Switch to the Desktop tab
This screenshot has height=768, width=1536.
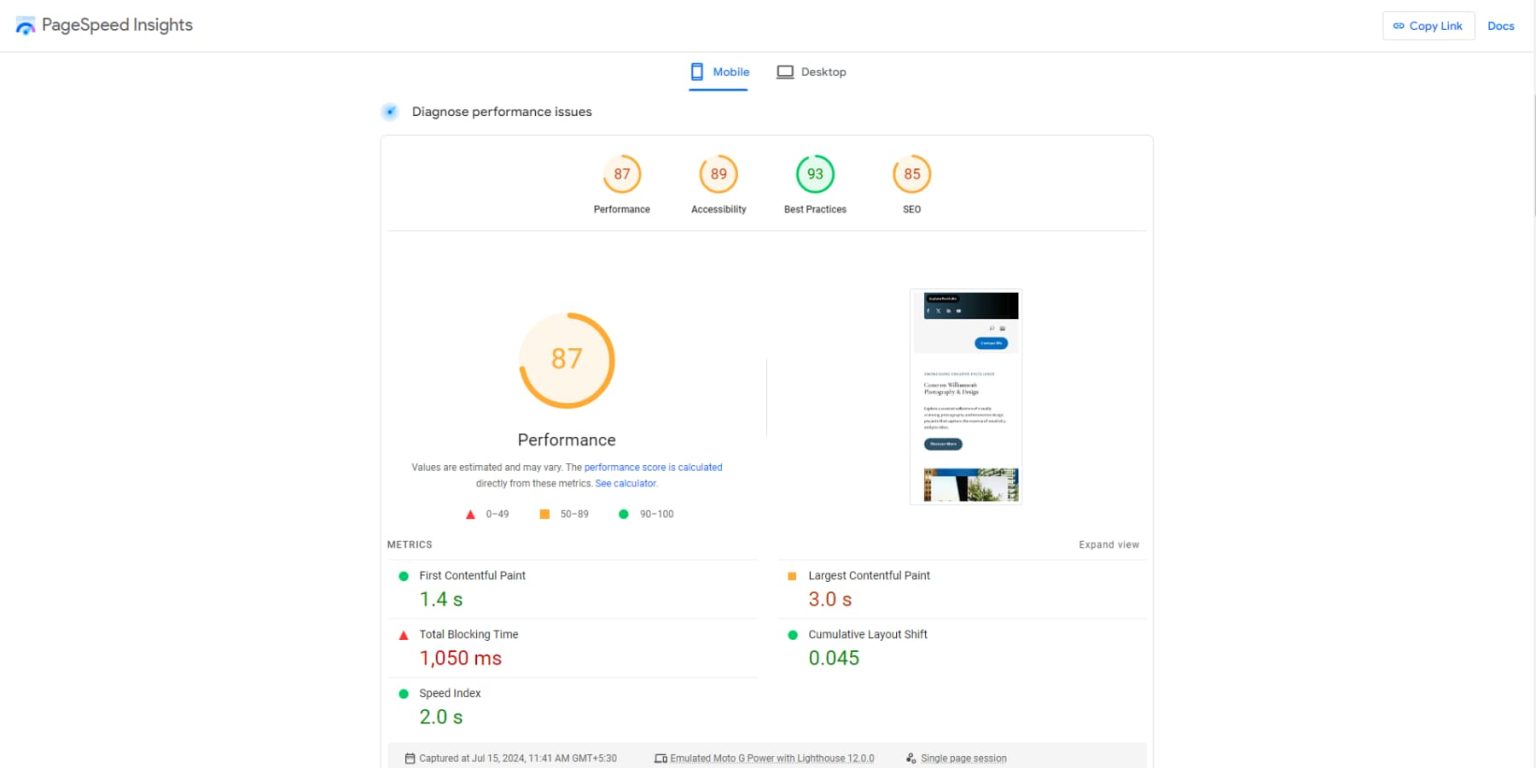pyautogui.click(x=812, y=72)
